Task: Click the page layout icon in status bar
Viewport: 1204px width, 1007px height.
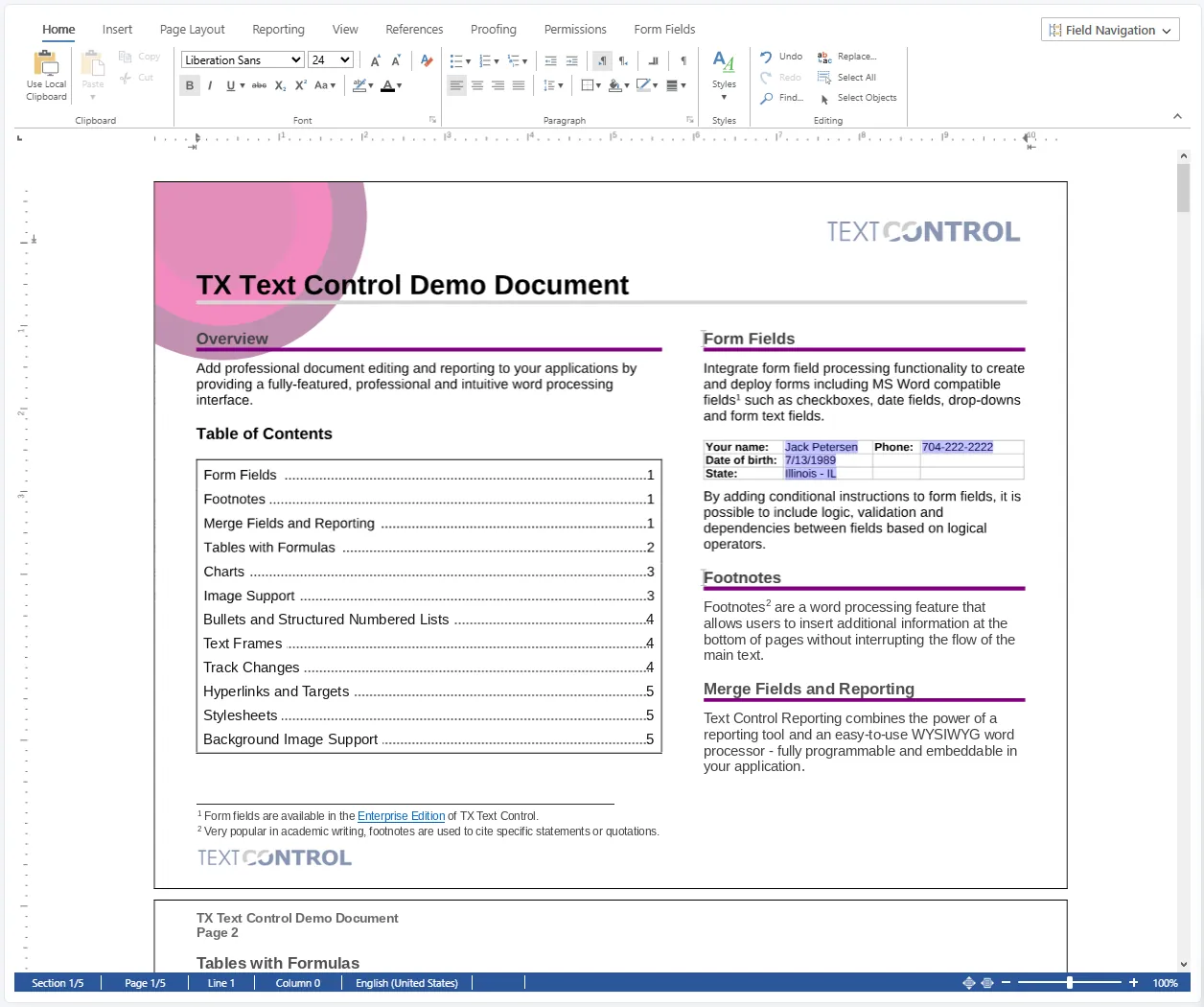Action: (987, 983)
